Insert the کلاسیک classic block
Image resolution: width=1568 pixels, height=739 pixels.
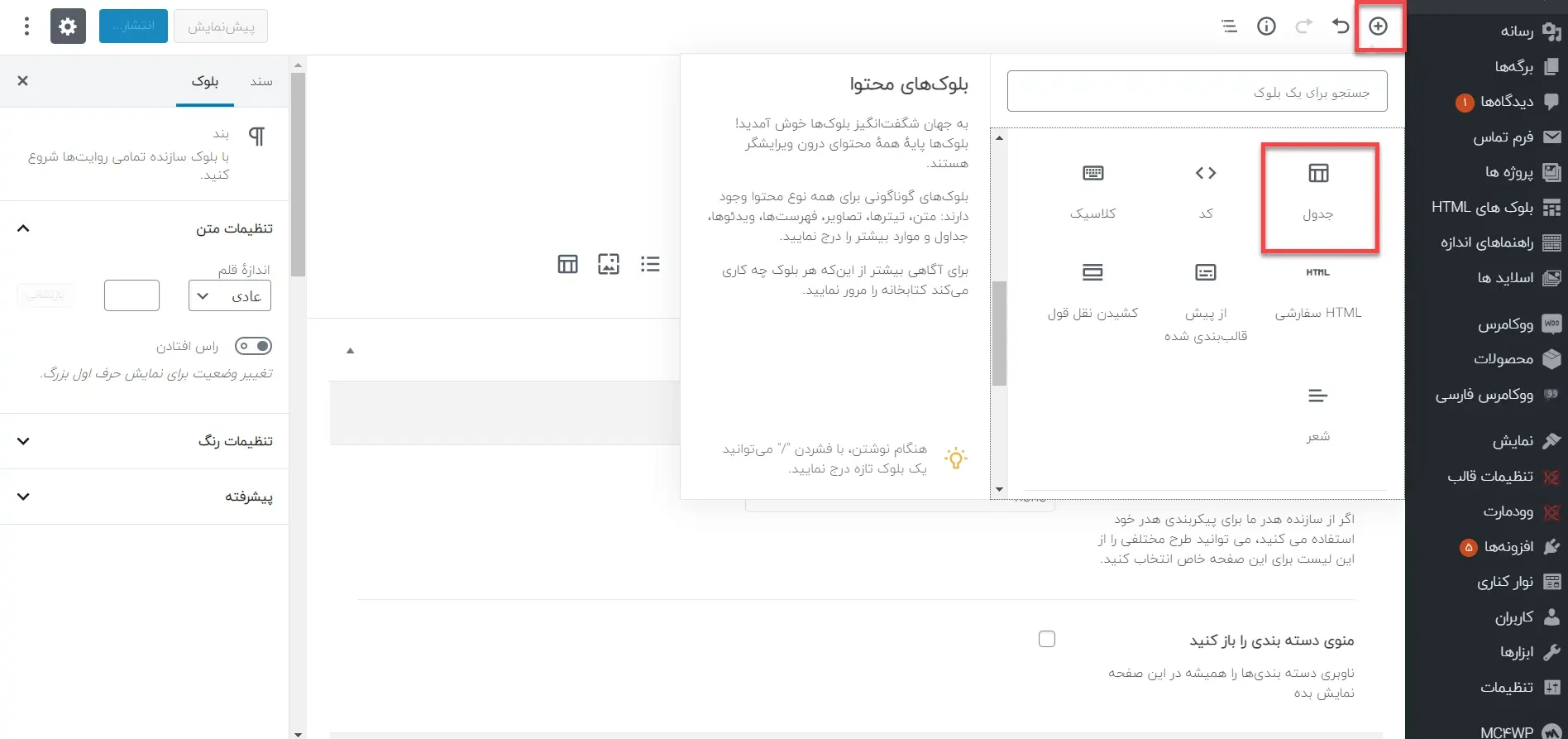click(x=1093, y=192)
